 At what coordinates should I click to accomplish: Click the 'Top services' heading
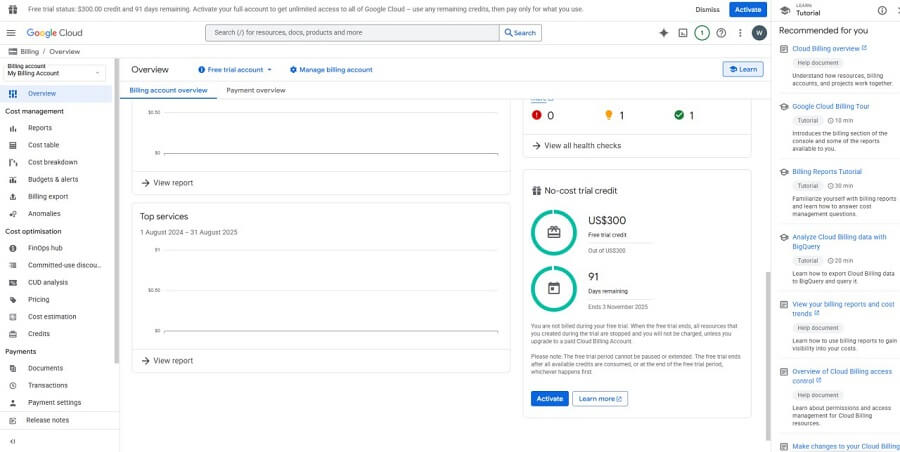164,217
